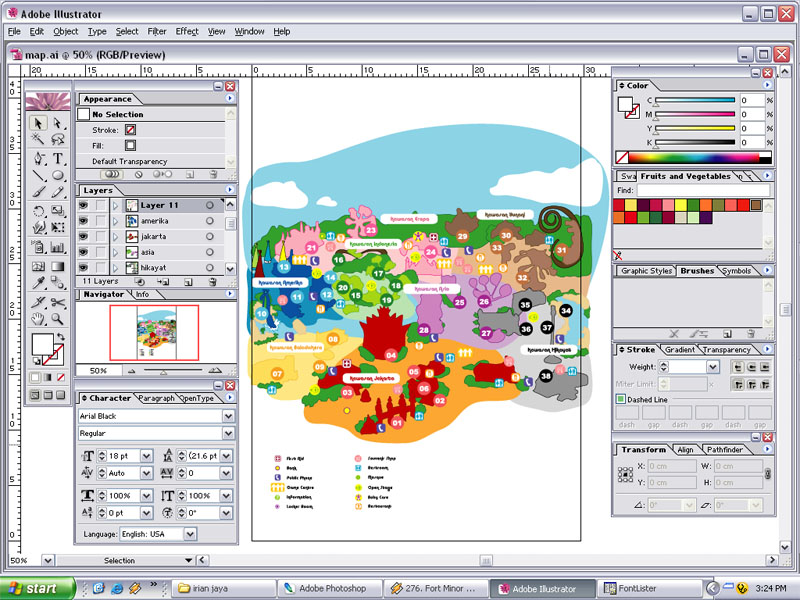The height and width of the screenshot is (600, 800).
Task: Expand the asia layer
Action: click(114, 251)
